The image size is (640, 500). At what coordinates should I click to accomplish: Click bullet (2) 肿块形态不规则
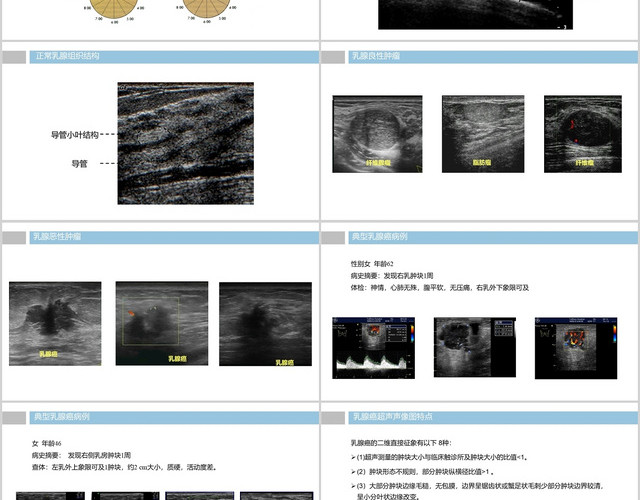coord(422,471)
